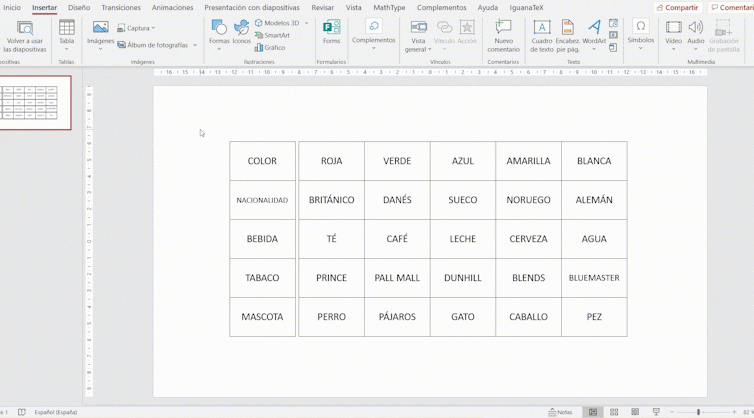Open the Transiciones tab
This screenshot has width=754, height=418.
click(x=121, y=8)
